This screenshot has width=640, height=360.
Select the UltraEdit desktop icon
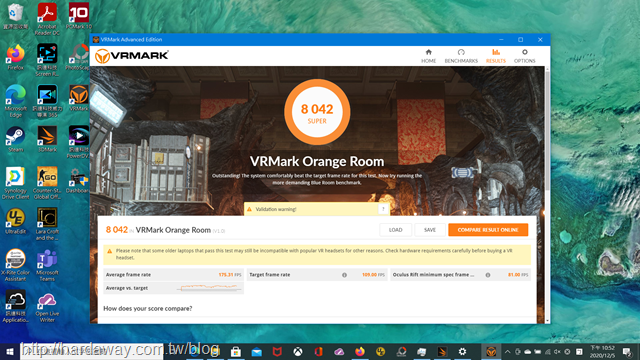coord(16,221)
